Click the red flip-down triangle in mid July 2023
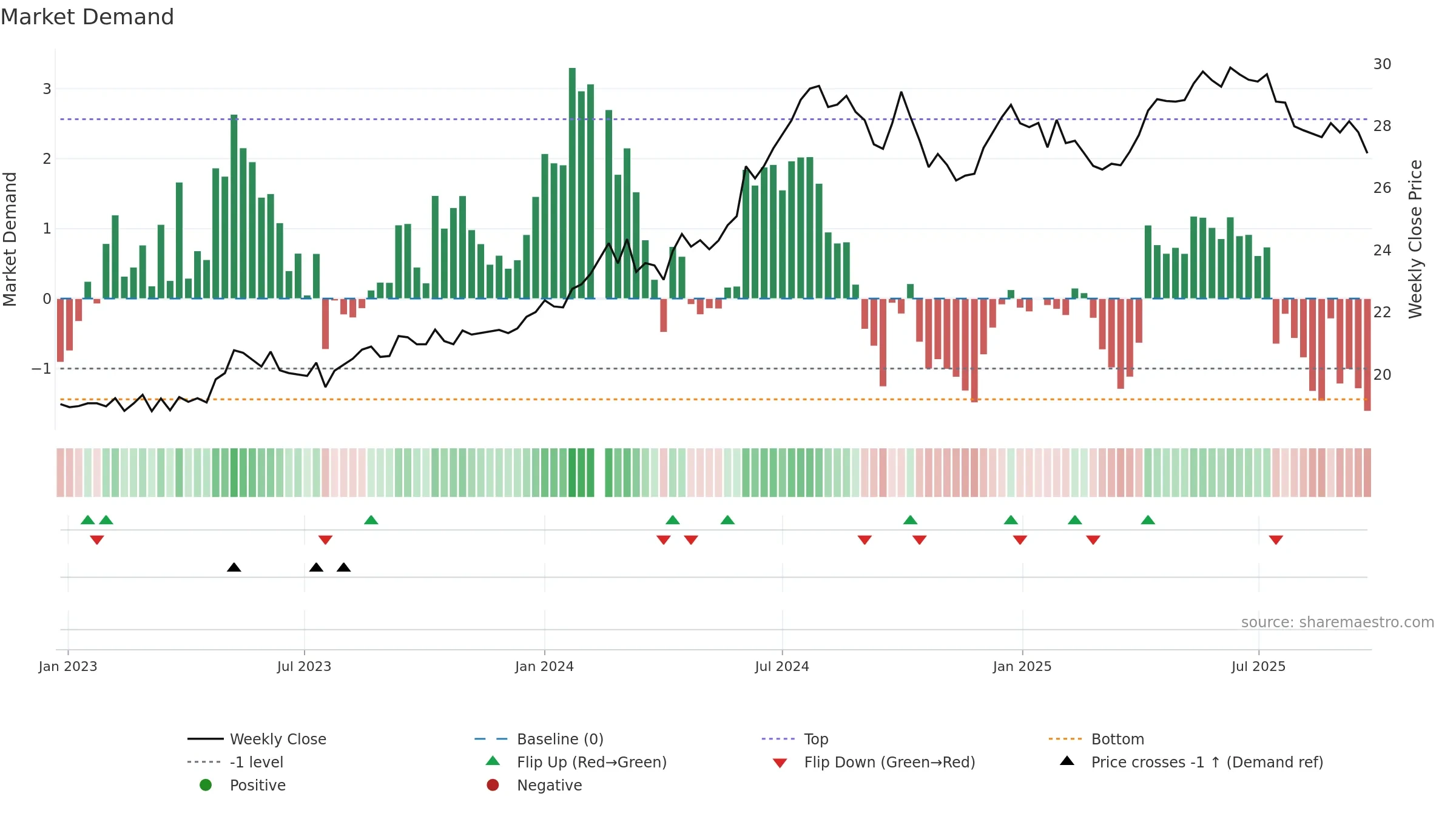Image resolution: width=1456 pixels, height=819 pixels. click(x=326, y=540)
